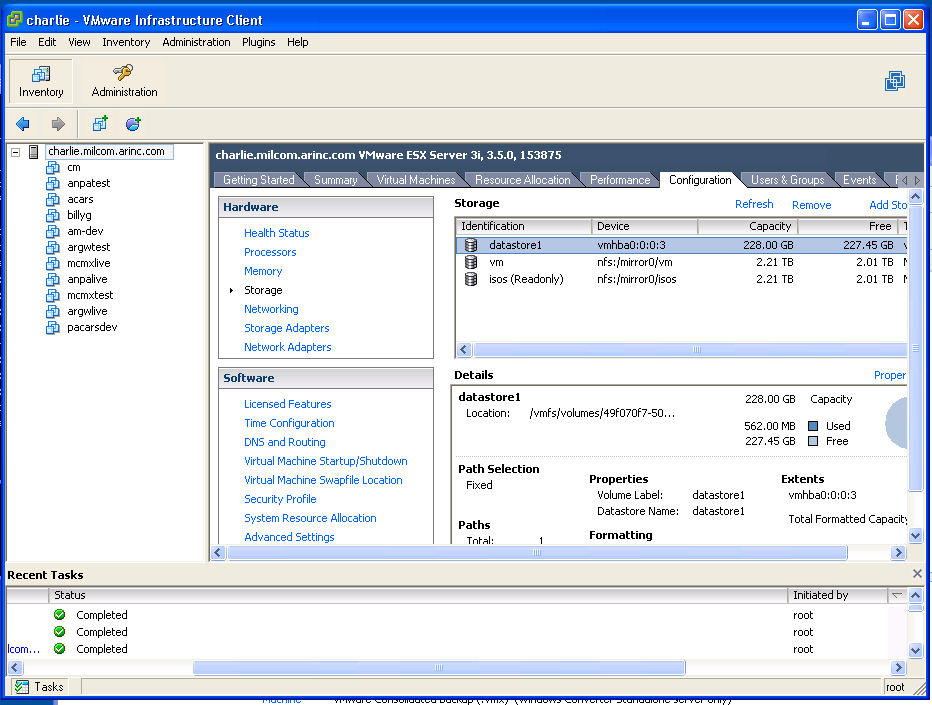The image size is (932, 705).
Task: Collapse the charlie.milcom.arinc.com tree node
Action: (16, 152)
